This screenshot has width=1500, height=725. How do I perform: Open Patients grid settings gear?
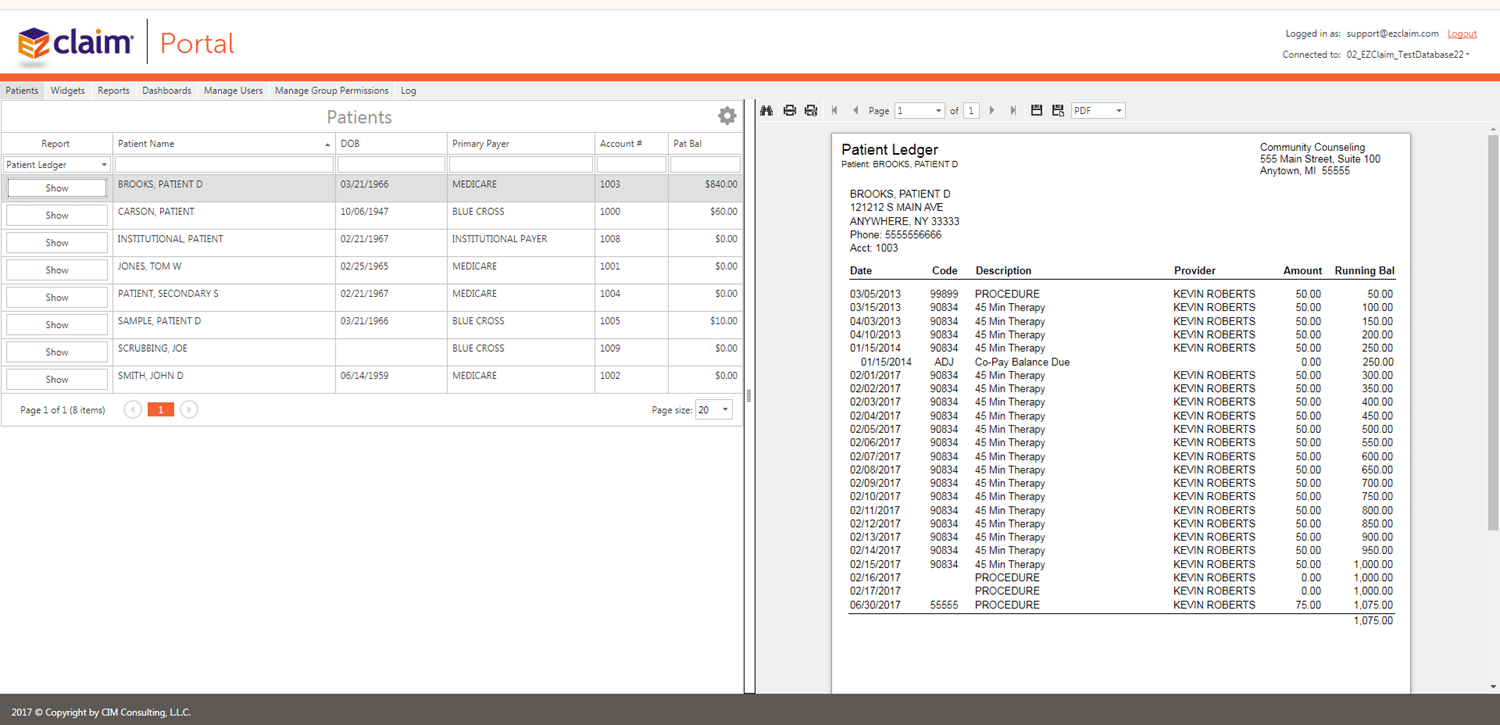(x=727, y=116)
